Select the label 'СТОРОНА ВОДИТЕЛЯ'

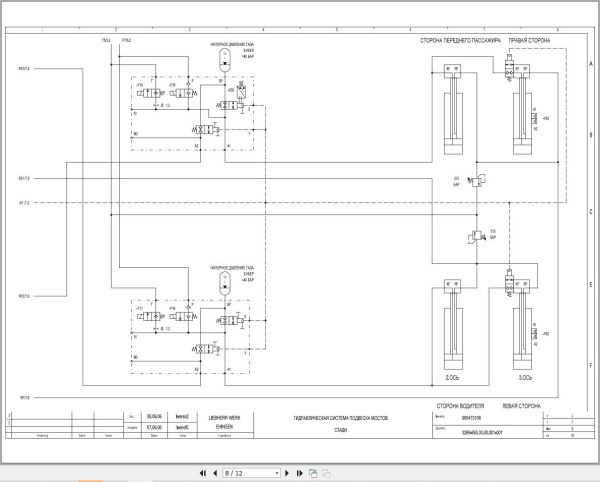click(x=460, y=406)
